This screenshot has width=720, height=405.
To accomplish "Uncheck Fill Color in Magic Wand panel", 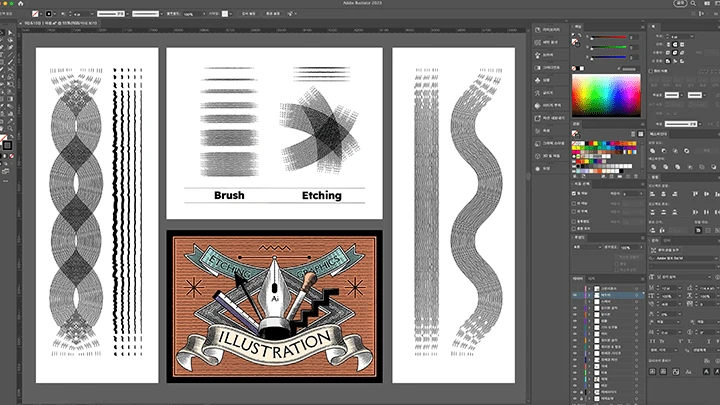I will point(574,194).
